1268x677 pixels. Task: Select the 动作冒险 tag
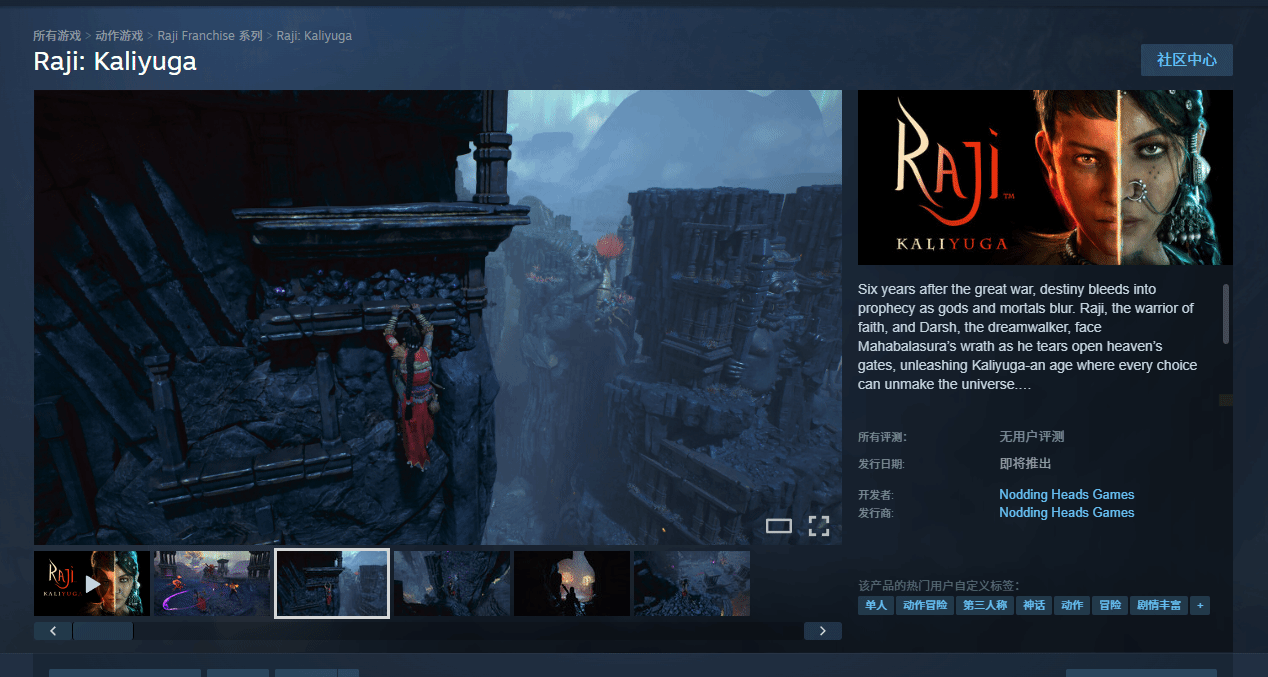924,605
